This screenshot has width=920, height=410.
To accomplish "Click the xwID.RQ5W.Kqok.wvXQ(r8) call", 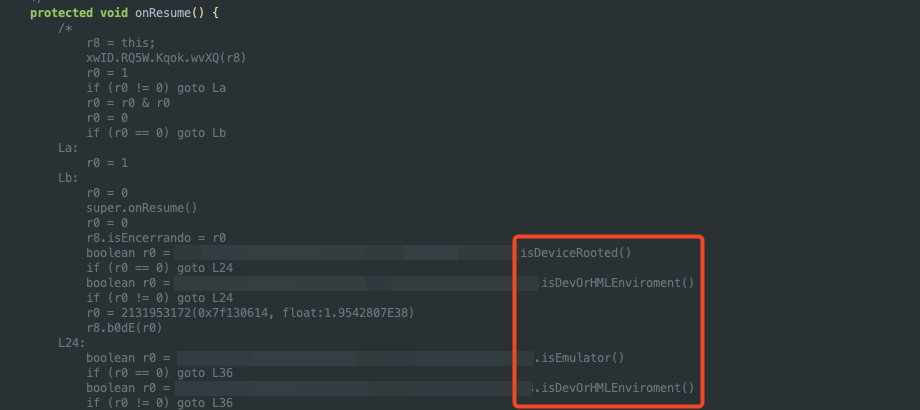I will [x=166, y=57].
